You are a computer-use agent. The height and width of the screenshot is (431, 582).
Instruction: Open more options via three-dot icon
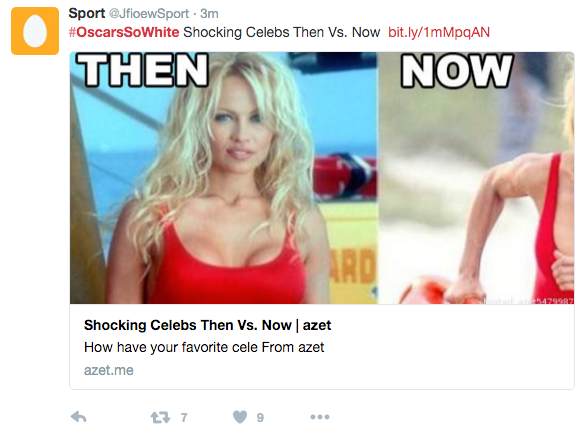pos(320,417)
